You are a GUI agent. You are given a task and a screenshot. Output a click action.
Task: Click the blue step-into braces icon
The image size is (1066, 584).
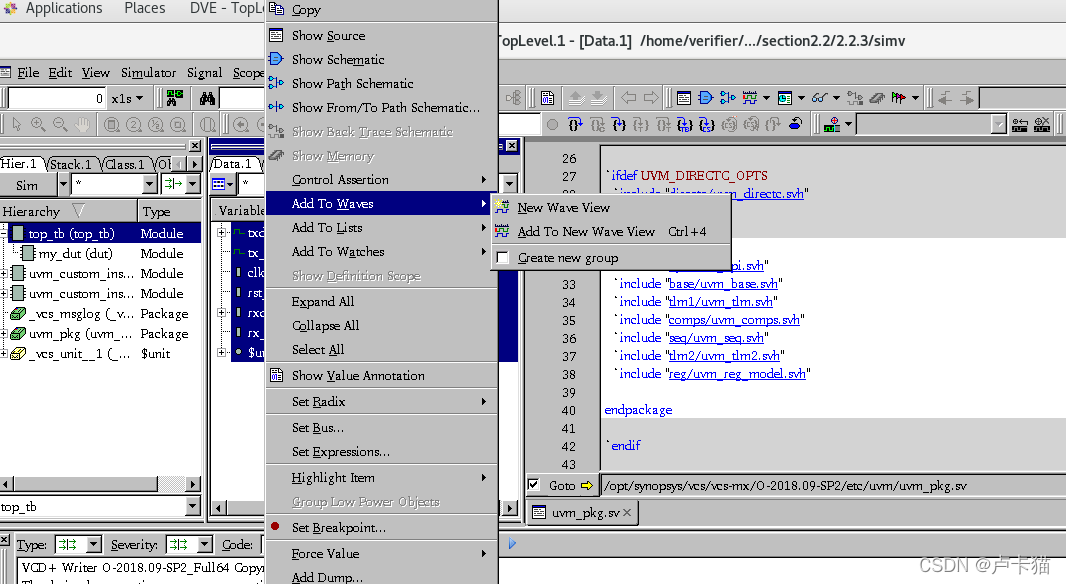619,124
